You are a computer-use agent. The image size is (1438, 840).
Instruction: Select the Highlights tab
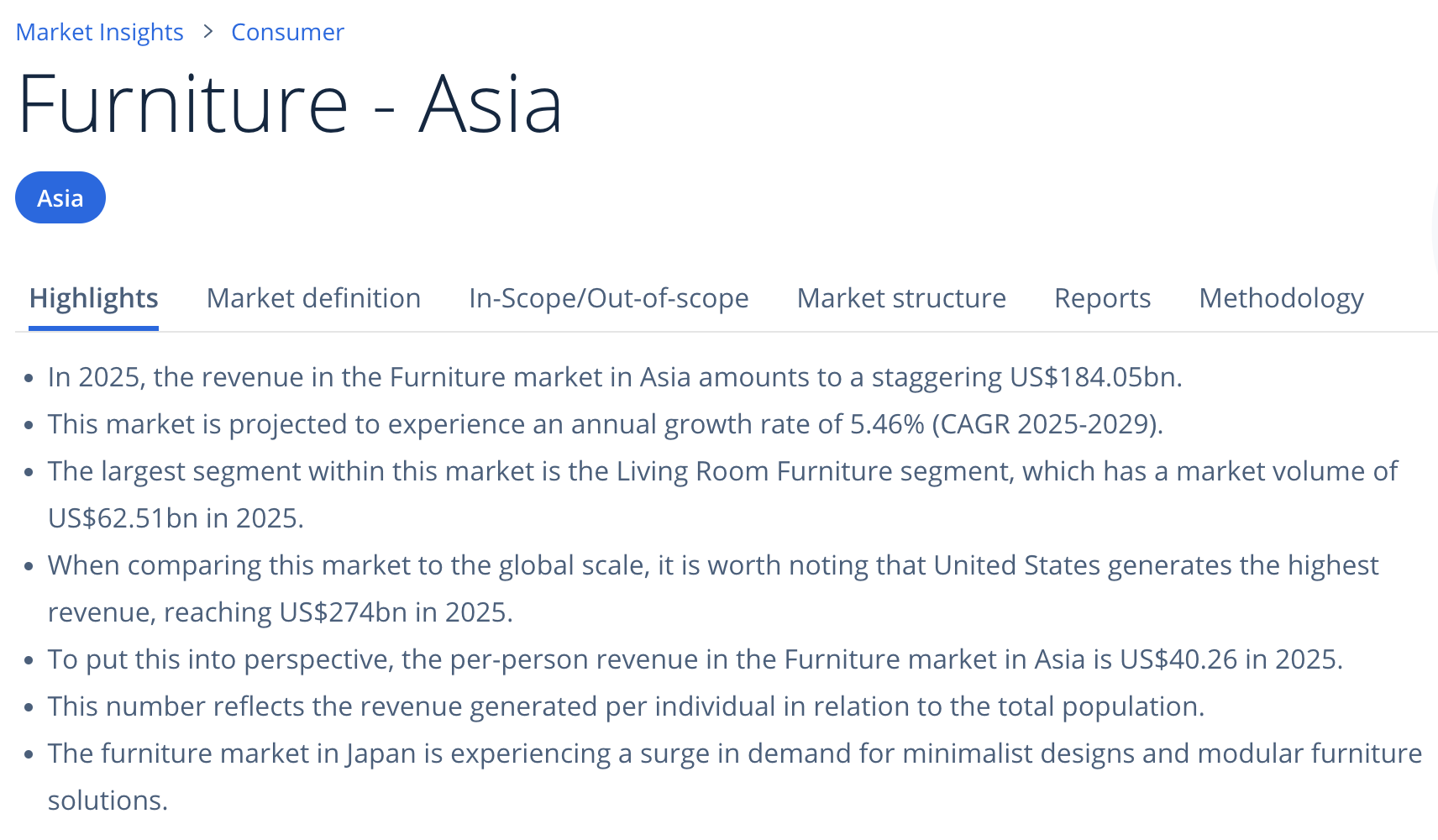tap(93, 298)
